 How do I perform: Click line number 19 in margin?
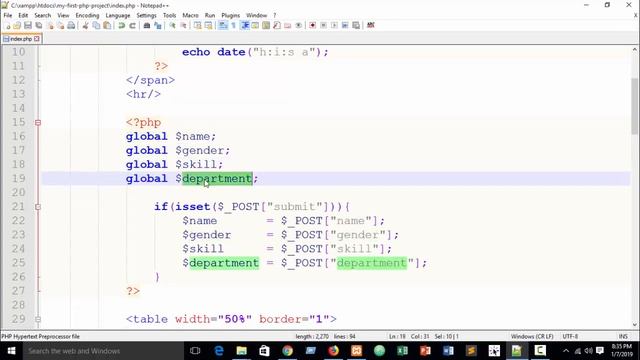tap(18, 178)
